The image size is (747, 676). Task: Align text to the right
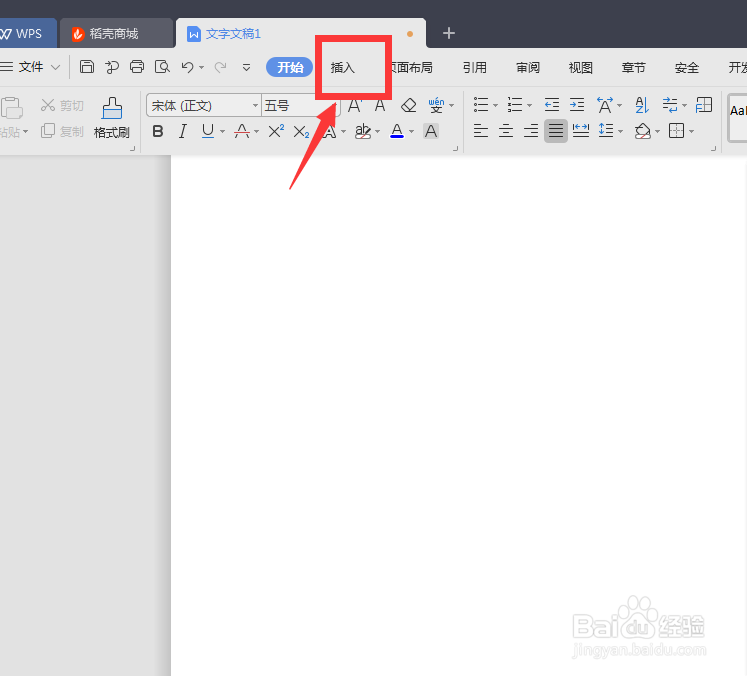(531, 131)
